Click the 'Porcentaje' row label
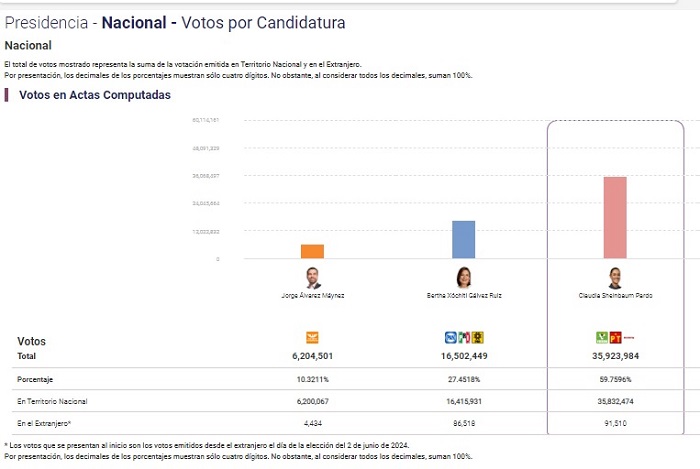The width and height of the screenshot is (700, 469). pyautogui.click(x=35, y=380)
